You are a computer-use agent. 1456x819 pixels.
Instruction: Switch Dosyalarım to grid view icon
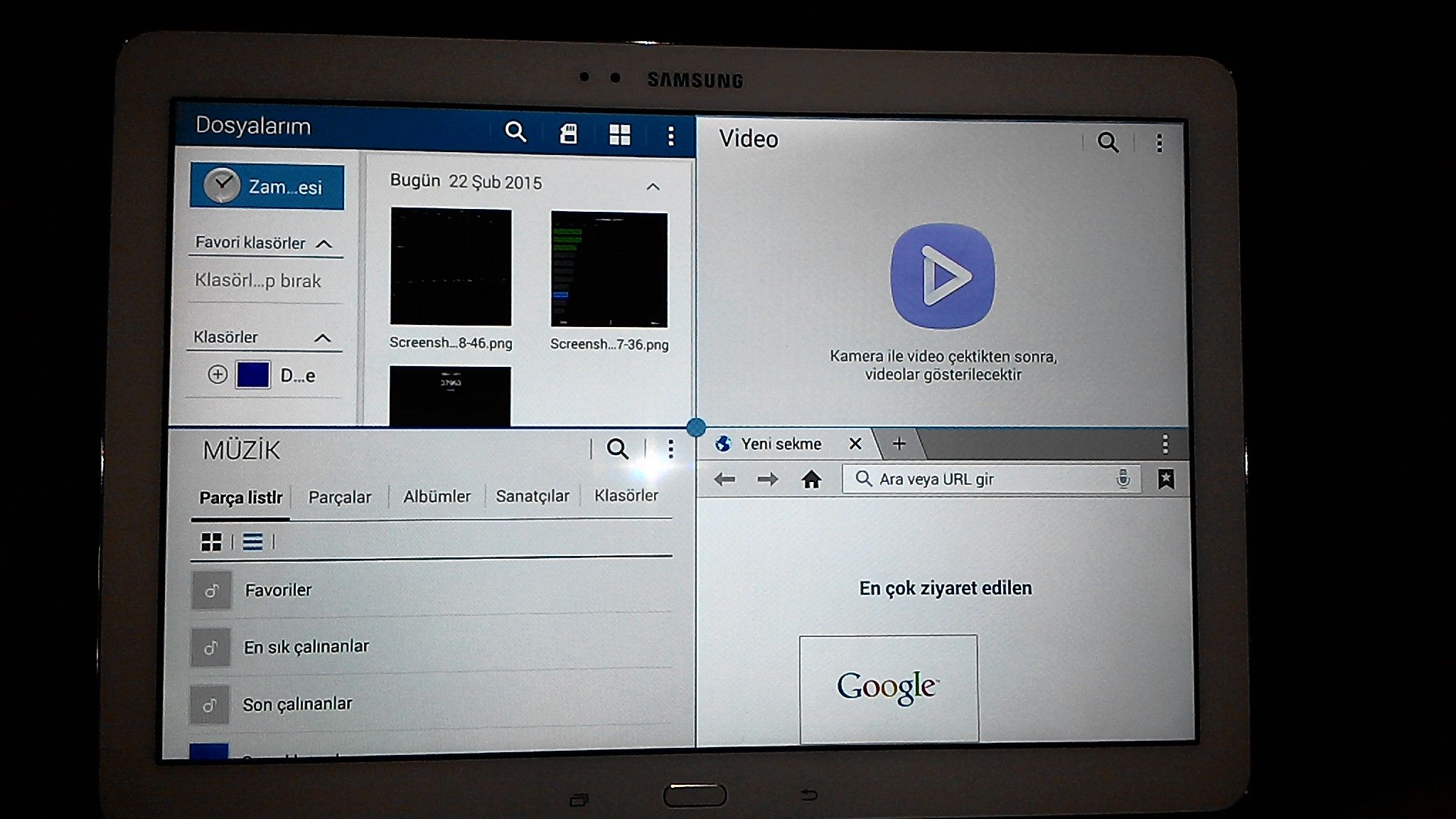click(x=620, y=135)
